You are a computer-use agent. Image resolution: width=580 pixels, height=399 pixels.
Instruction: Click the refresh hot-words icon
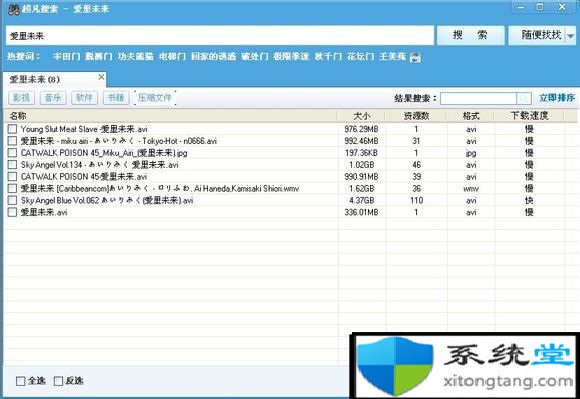pos(415,57)
